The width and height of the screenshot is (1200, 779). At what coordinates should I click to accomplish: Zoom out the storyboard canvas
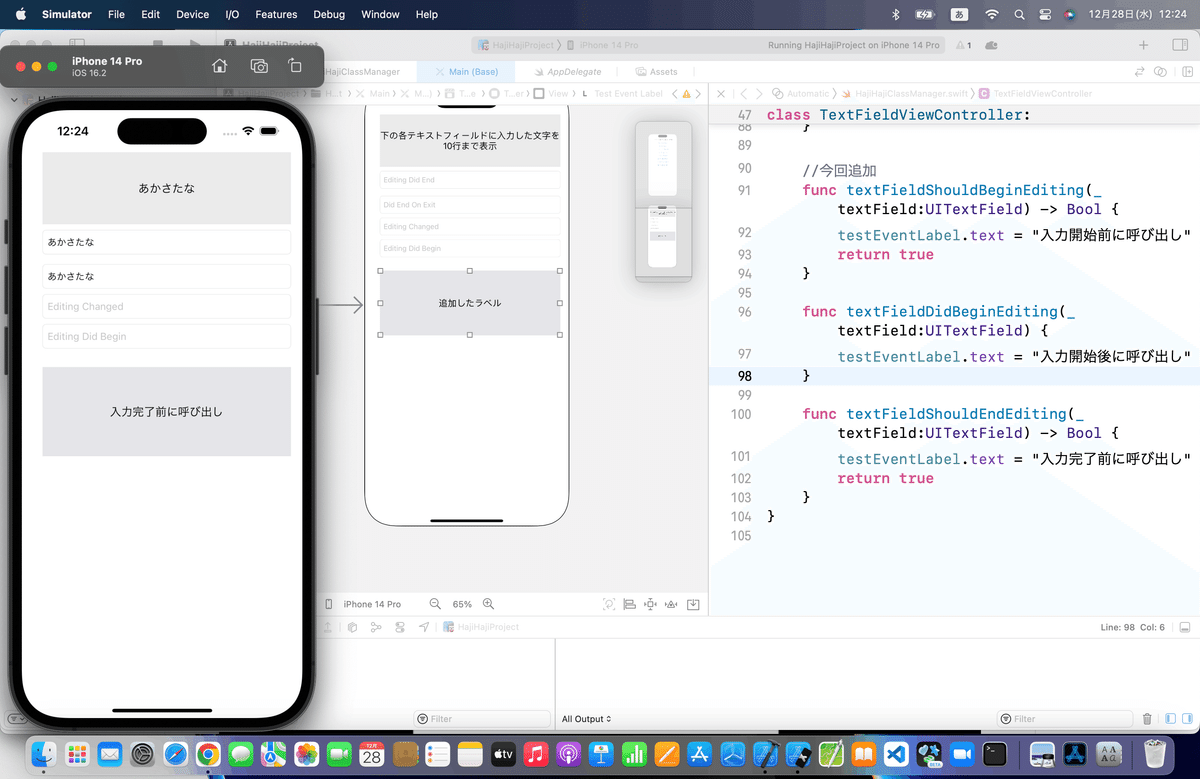[x=435, y=604]
